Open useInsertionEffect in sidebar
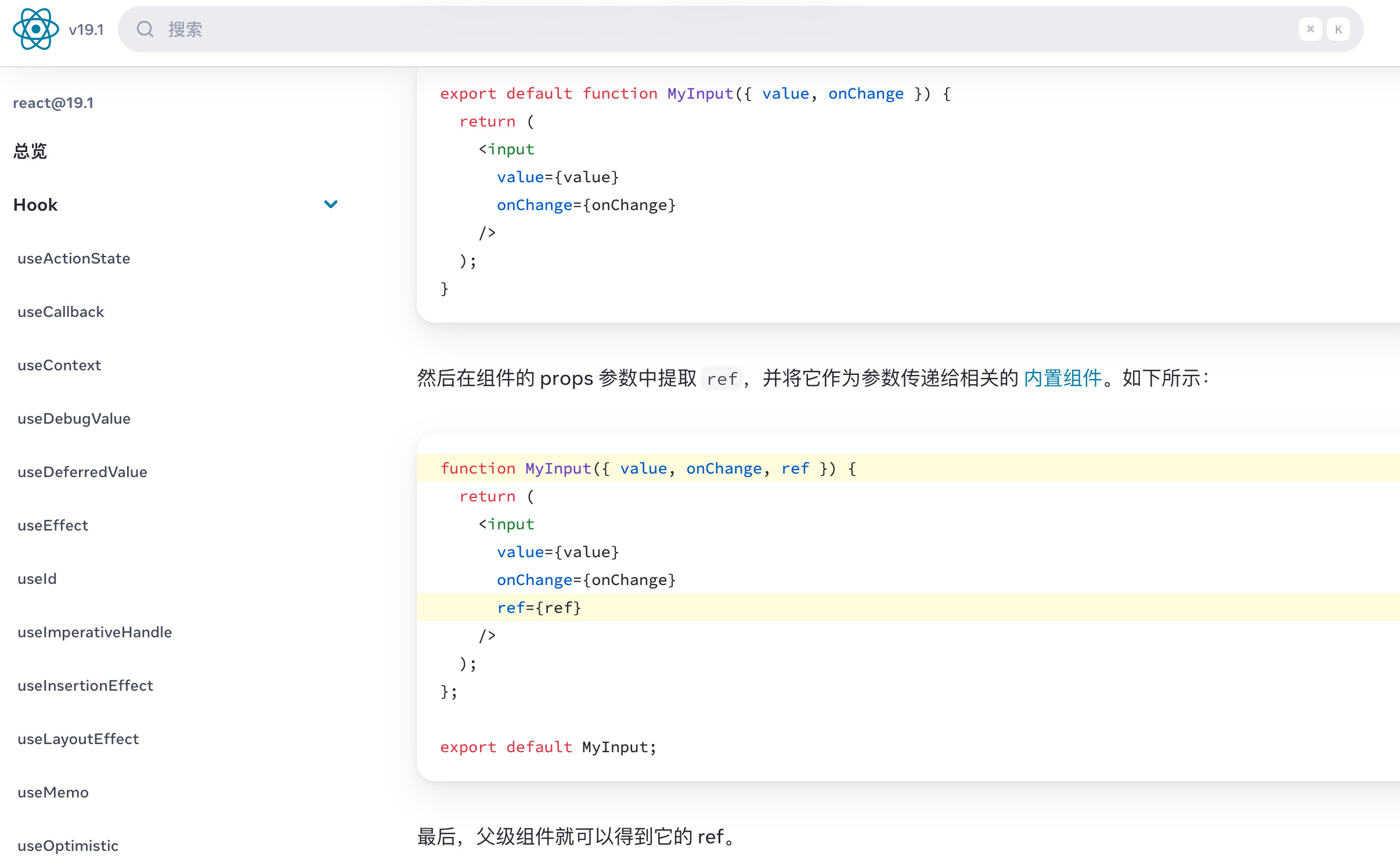 [x=85, y=685]
